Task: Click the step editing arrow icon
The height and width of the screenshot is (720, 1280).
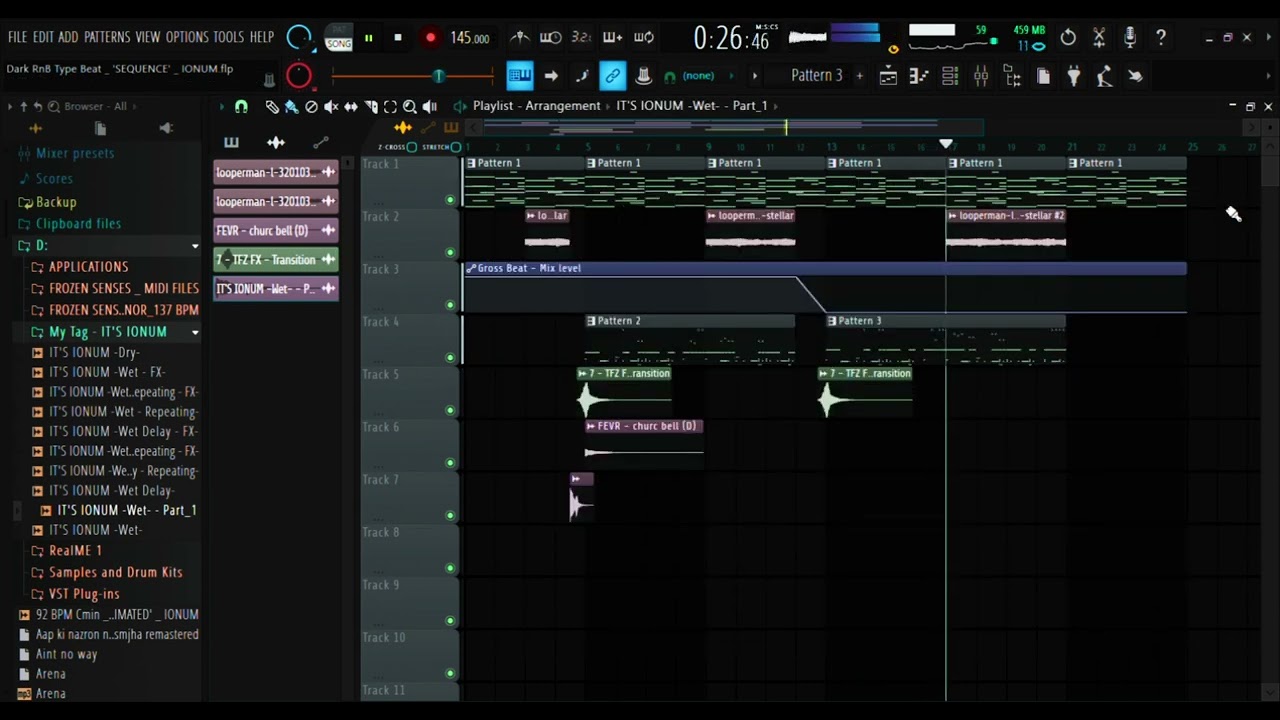Action: (551, 75)
